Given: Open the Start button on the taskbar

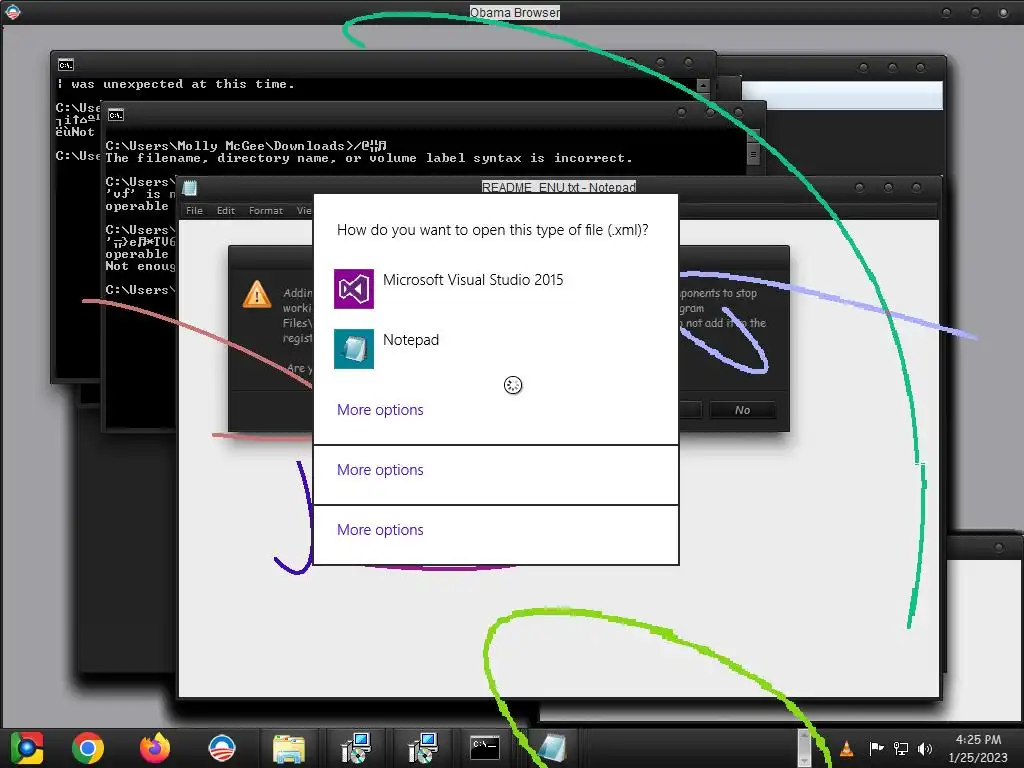Looking at the screenshot, I should click(27, 748).
